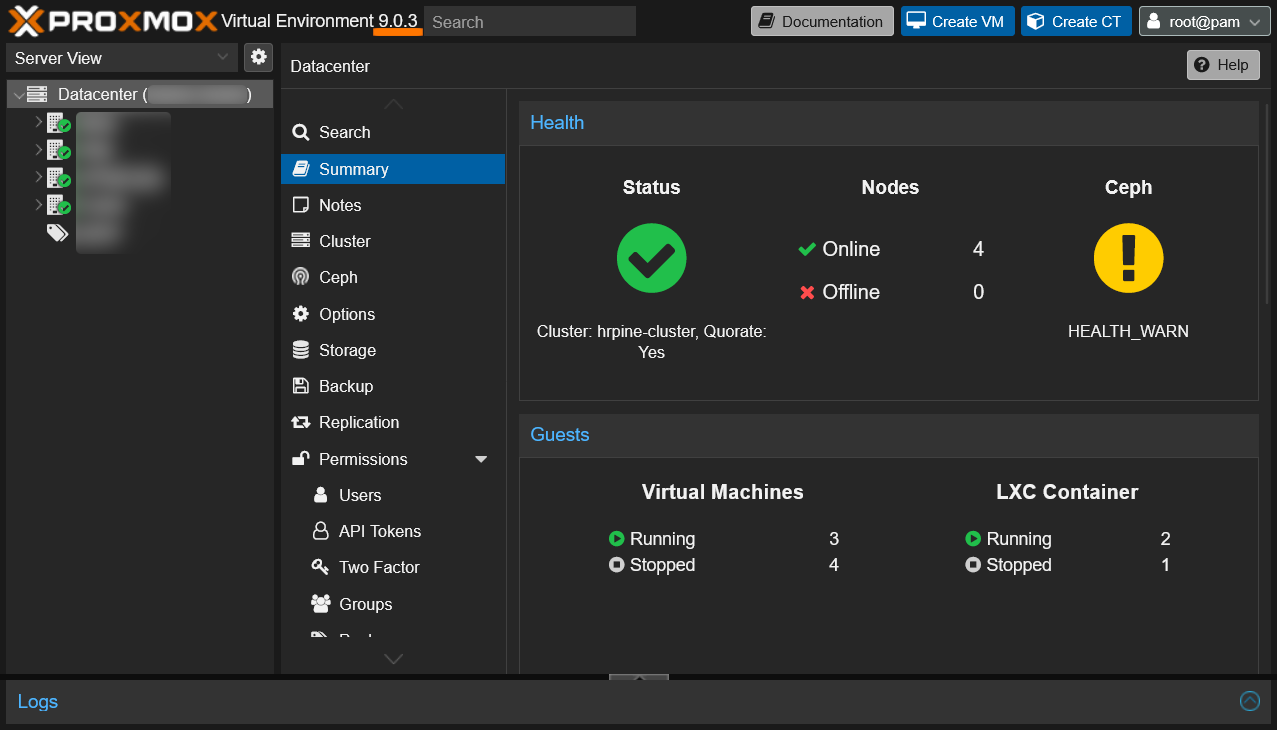Screen dimensions: 1277x730
Task: Click the Replication arrows icon
Action: (x=300, y=422)
